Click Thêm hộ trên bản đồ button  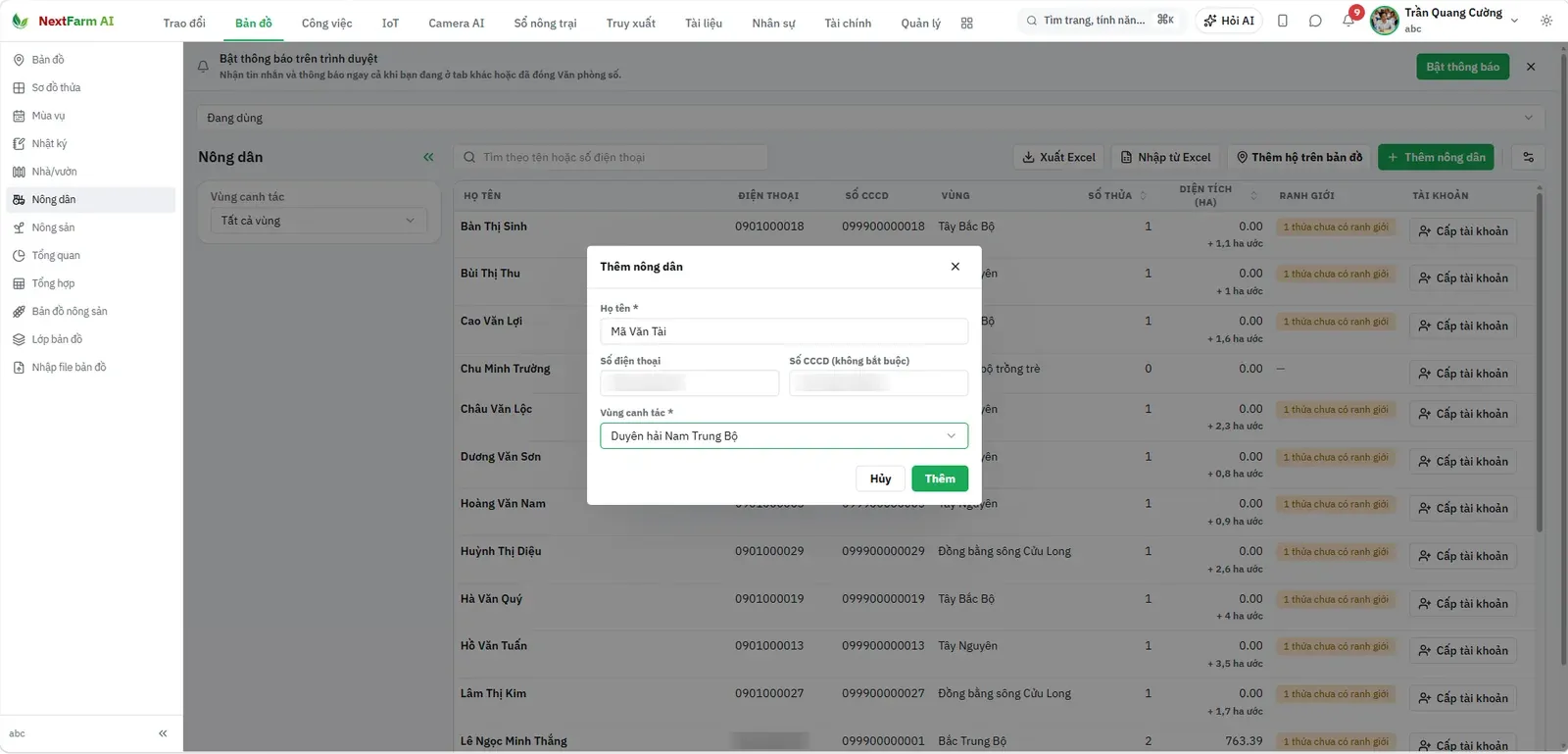click(1299, 157)
